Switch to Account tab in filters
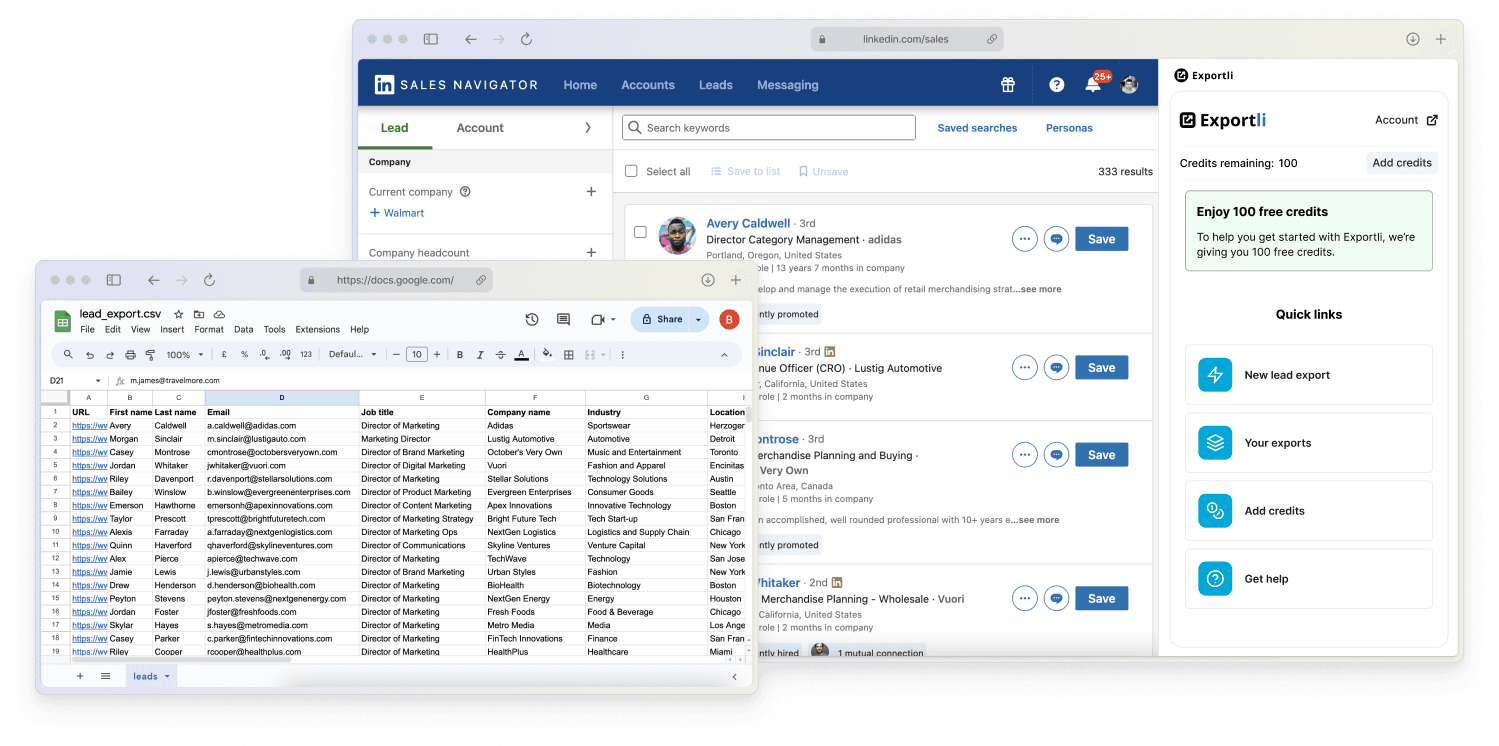 (x=480, y=128)
